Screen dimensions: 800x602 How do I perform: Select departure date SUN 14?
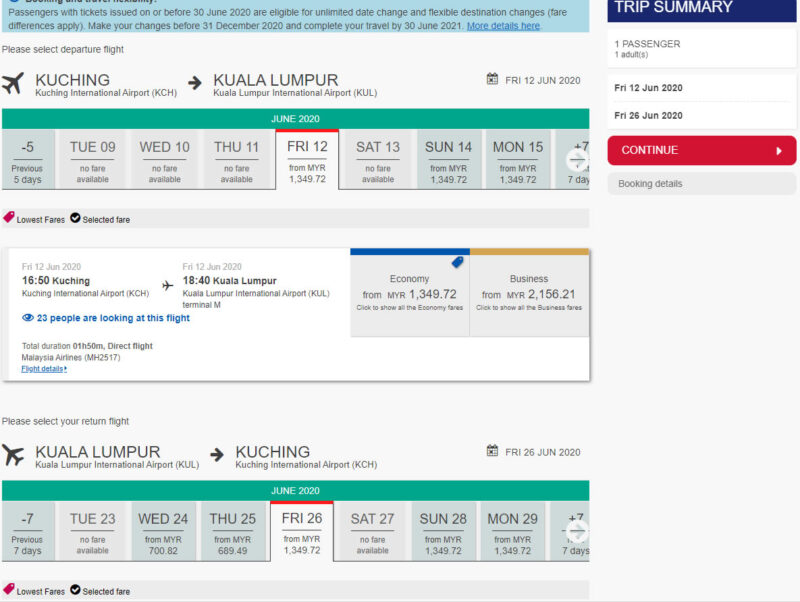click(448, 160)
